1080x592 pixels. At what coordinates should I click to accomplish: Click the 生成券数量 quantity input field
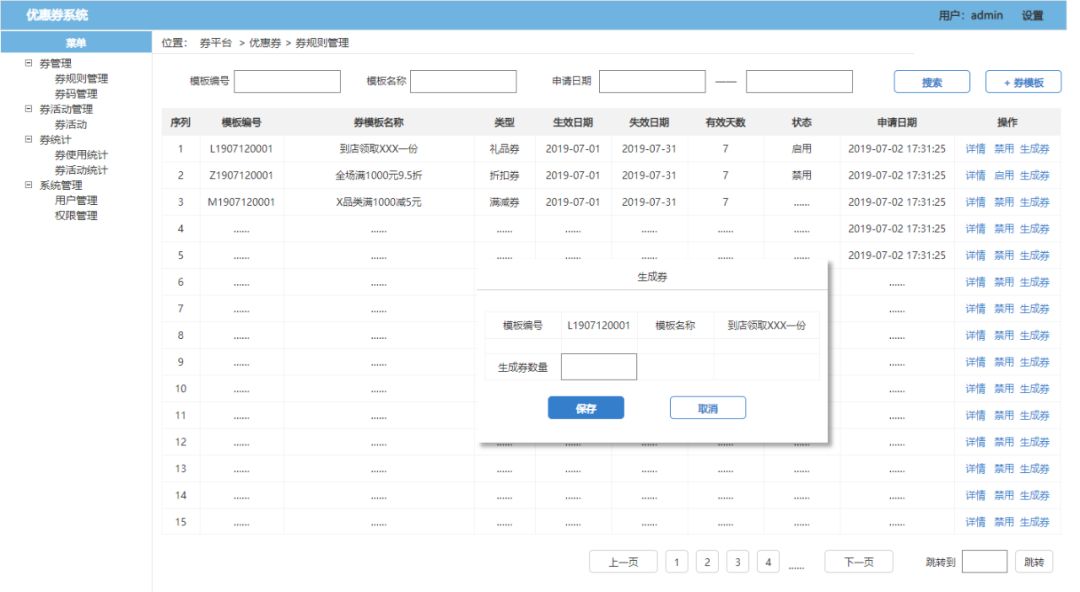(598, 367)
